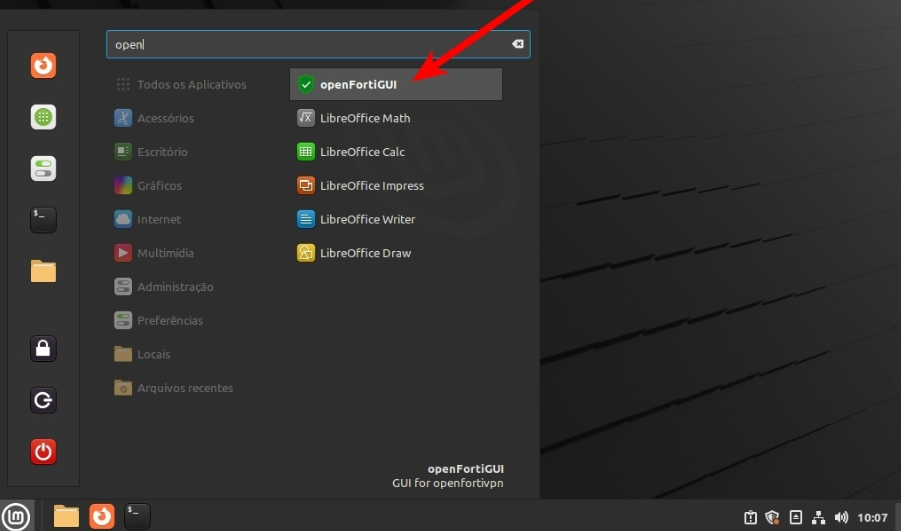Click the red power shutdown icon
Viewport: 901px width, 531px height.
43,452
